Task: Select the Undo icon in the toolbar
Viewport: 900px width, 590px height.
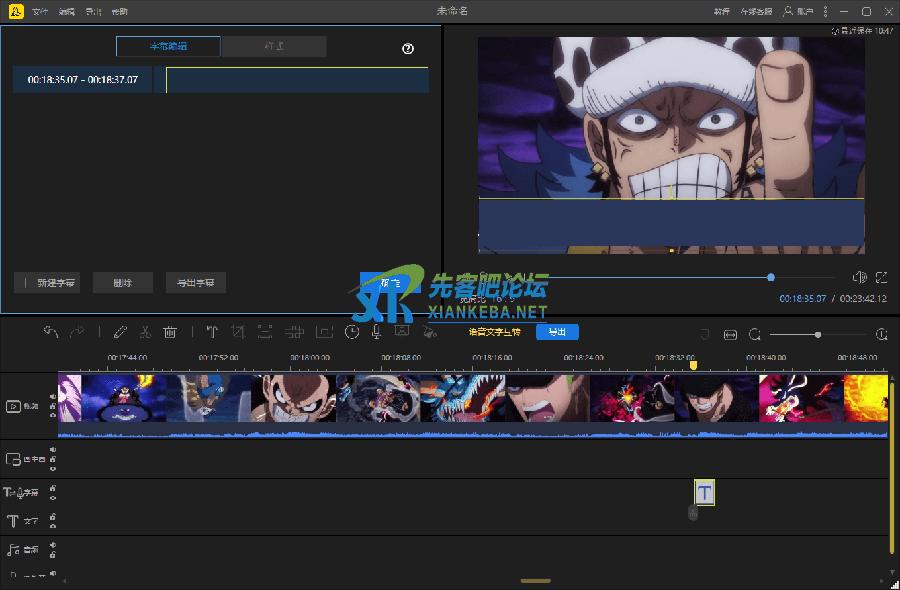Action: (x=51, y=334)
